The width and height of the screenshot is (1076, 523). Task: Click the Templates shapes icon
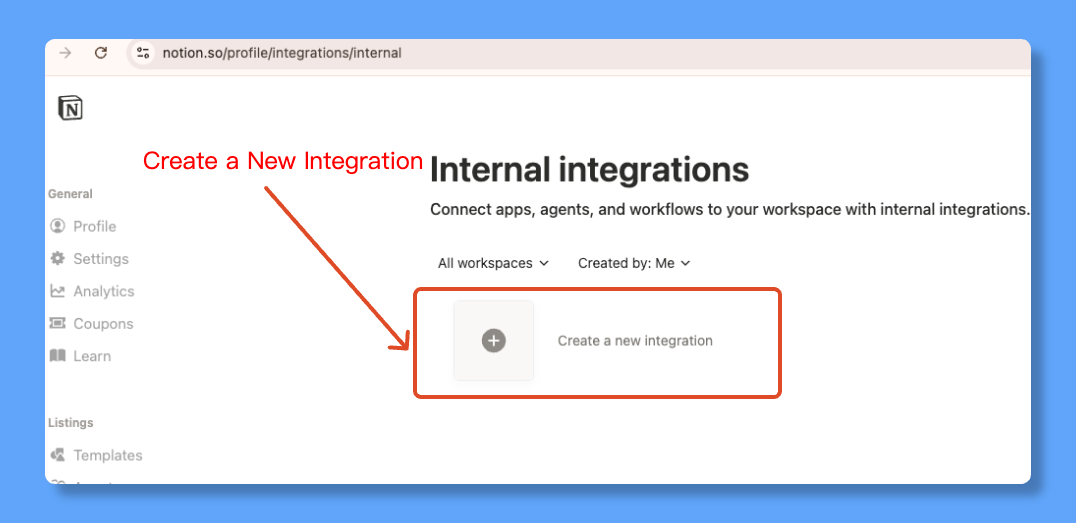(58, 454)
